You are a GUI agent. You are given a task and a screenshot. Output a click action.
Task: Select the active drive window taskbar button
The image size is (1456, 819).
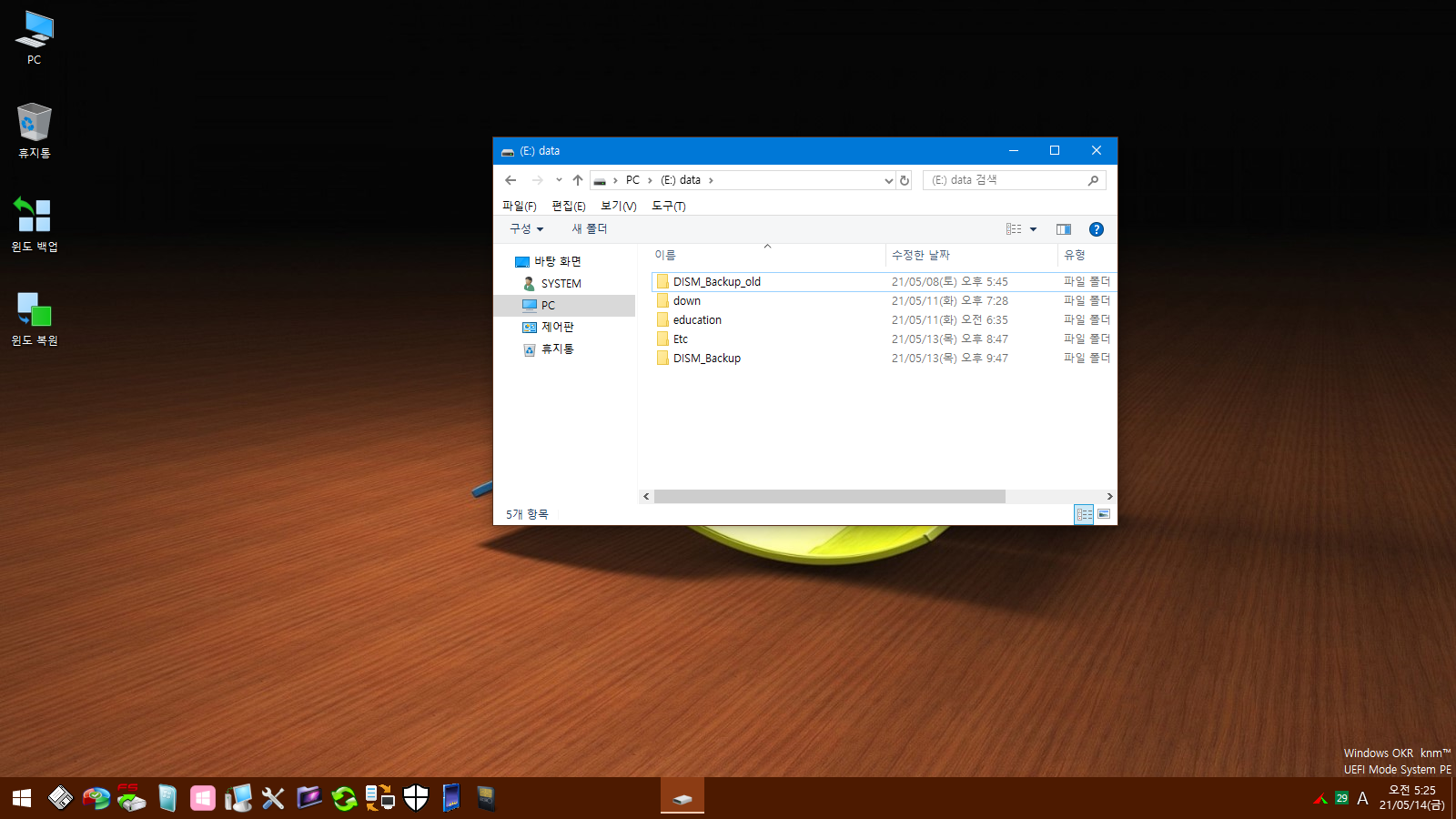click(x=682, y=798)
